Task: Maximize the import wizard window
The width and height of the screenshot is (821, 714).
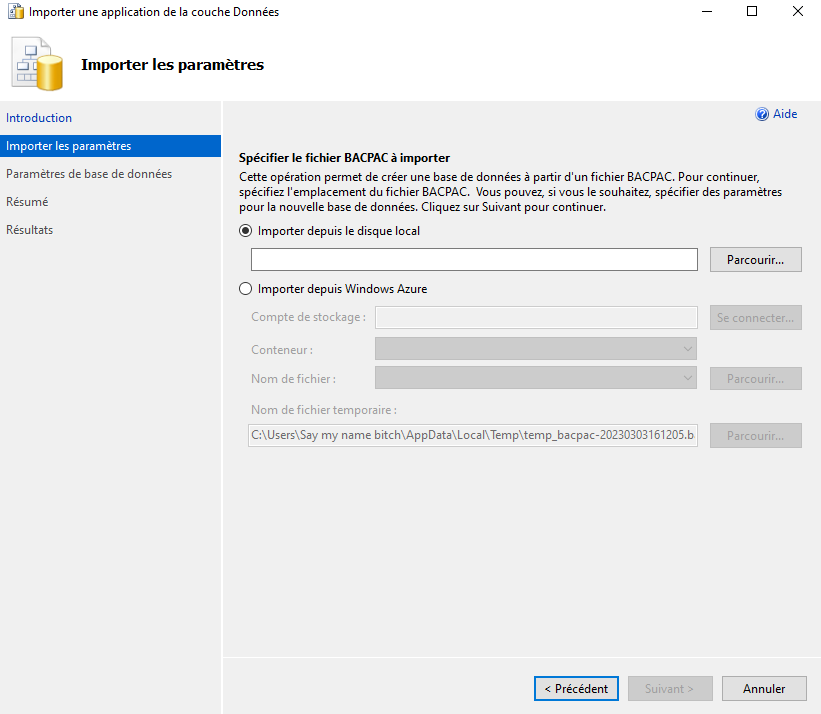Action: tap(752, 11)
